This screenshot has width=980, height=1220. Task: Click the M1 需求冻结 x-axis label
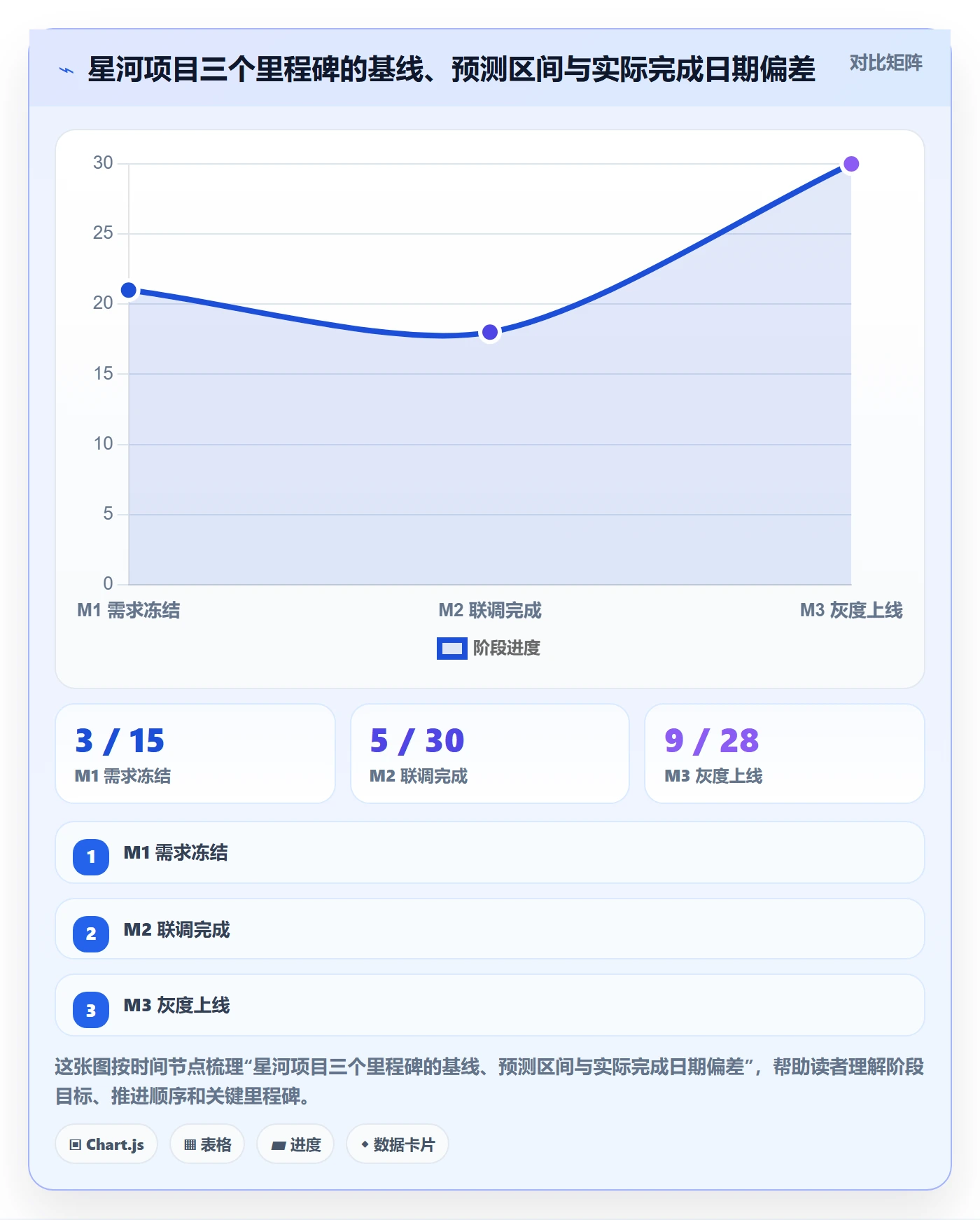point(129,611)
